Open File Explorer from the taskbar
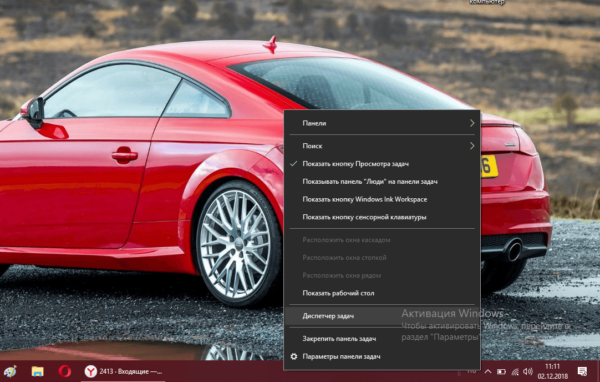The height and width of the screenshot is (382, 600). click(38, 371)
